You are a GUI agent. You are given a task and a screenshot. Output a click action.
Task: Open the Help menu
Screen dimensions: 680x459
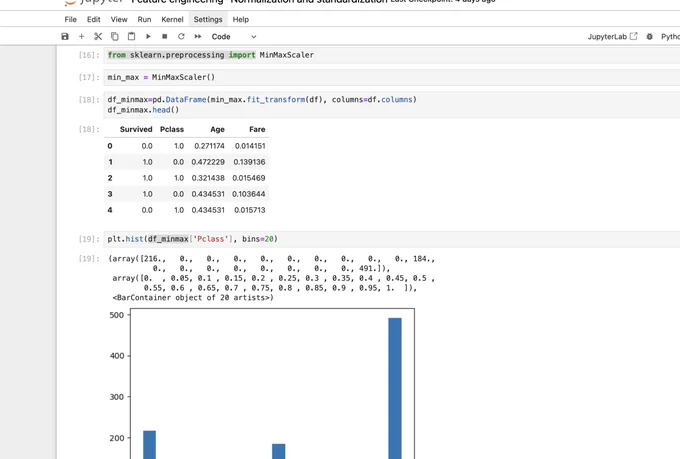click(241, 19)
